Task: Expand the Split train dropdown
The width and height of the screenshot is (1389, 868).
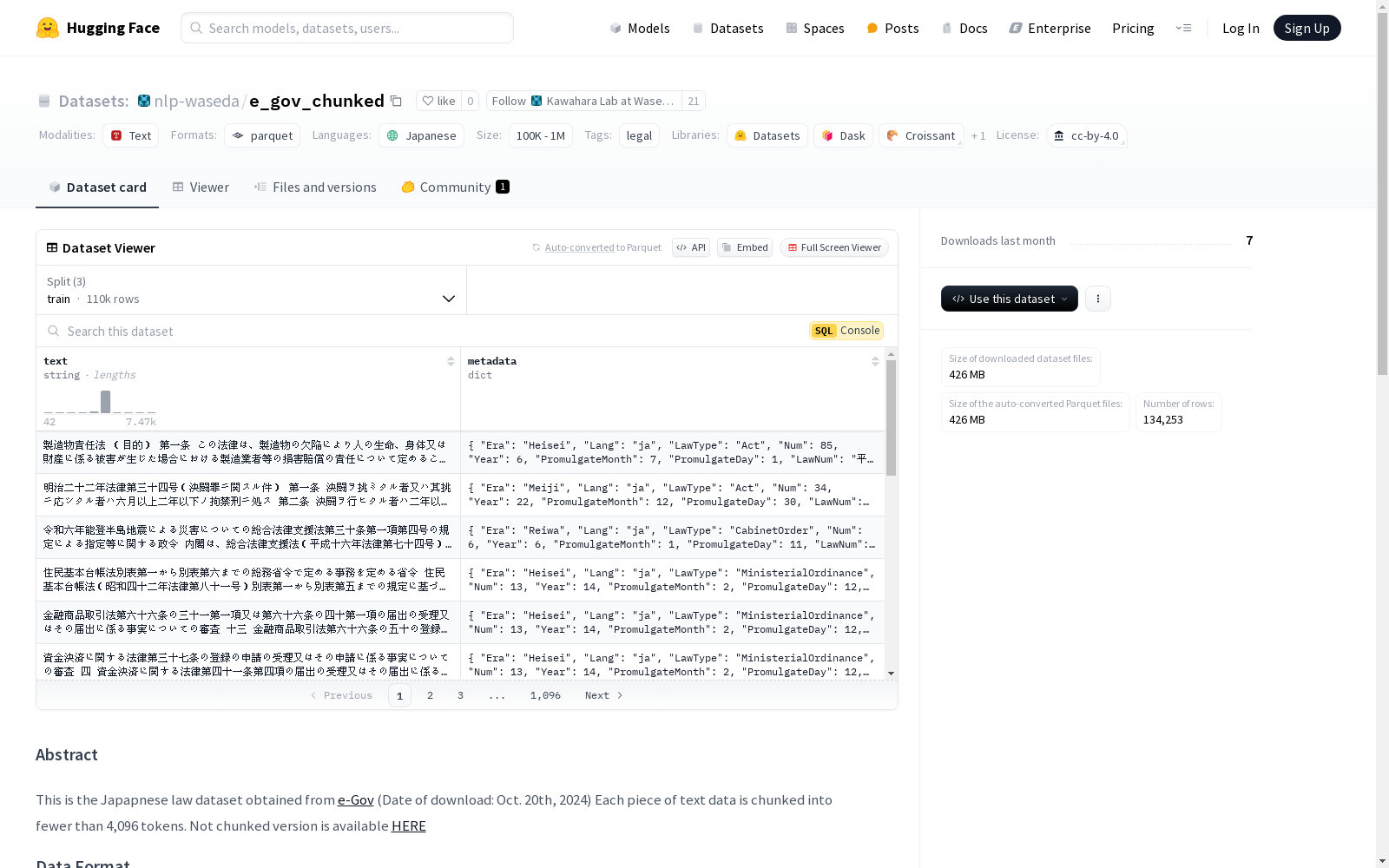Action: (252, 290)
